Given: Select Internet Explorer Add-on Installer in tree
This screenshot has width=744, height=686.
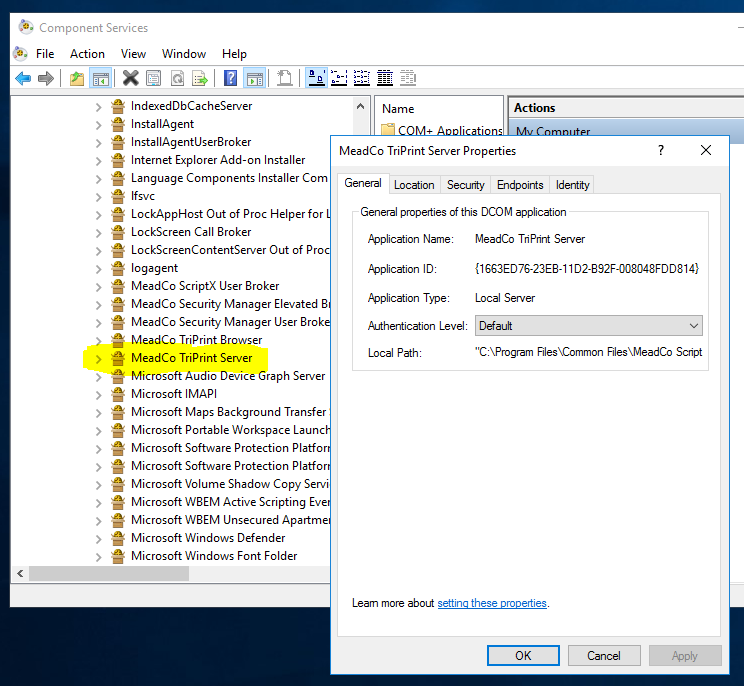Looking at the screenshot, I should 218,160.
